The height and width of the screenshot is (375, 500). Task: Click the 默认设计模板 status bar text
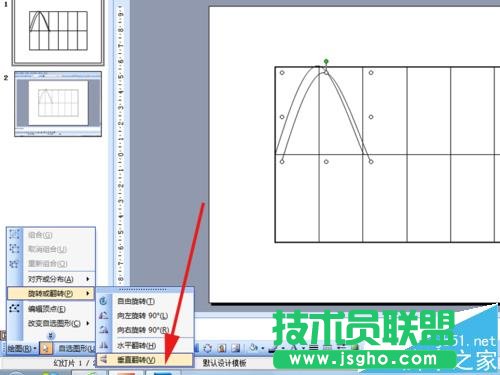pos(224,363)
